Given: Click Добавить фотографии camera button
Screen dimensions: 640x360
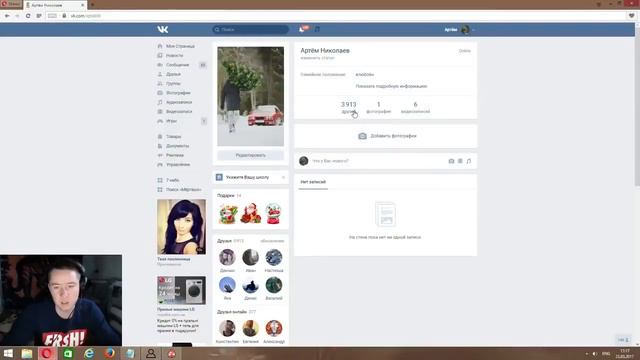Looking at the screenshot, I should click(x=387, y=136).
